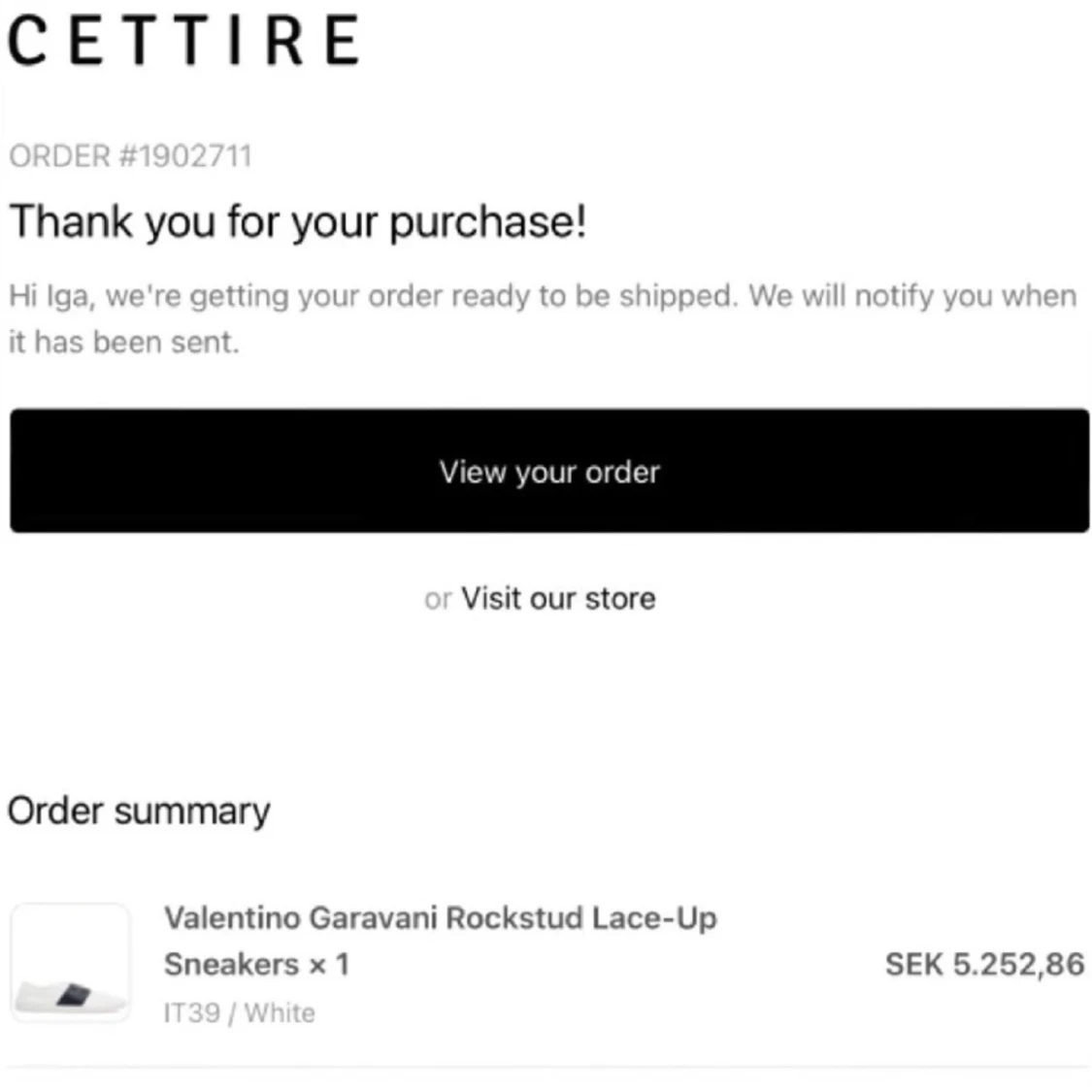The image size is (1092, 1092).
Task: Follow the Visit our store link
Action: click(x=558, y=598)
